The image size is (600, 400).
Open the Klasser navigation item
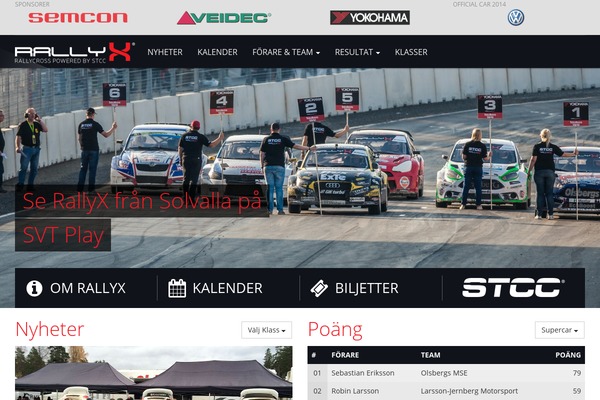click(x=411, y=52)
